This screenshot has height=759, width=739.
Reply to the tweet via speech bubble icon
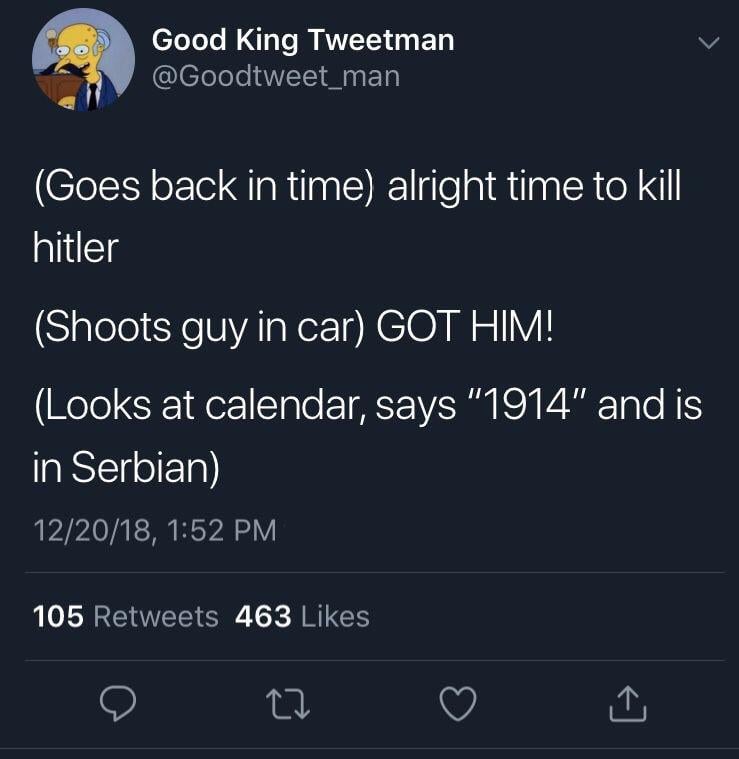(121, 707)
